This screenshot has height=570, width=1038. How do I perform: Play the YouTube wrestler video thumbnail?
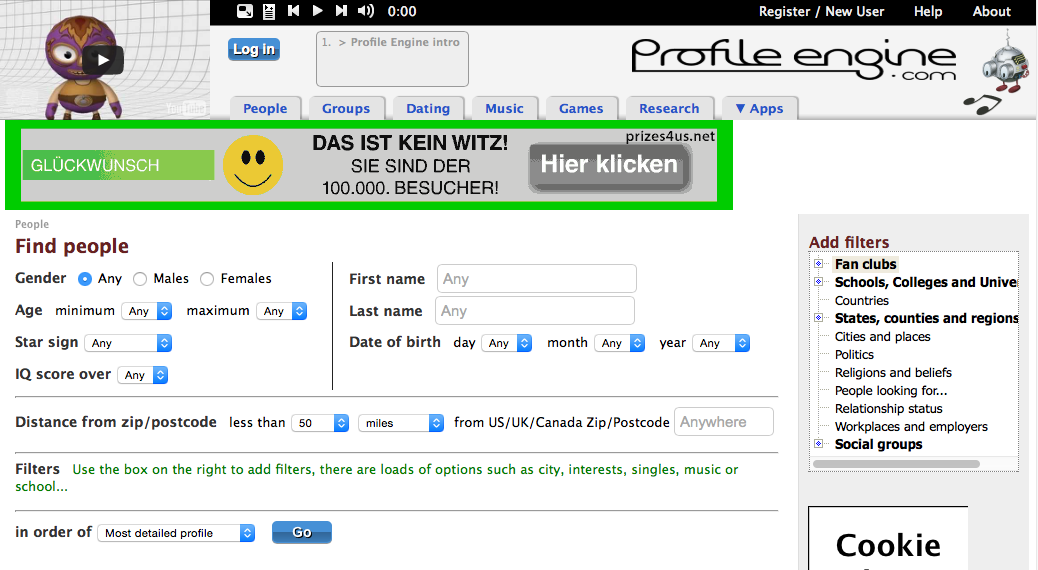(103, 60)
